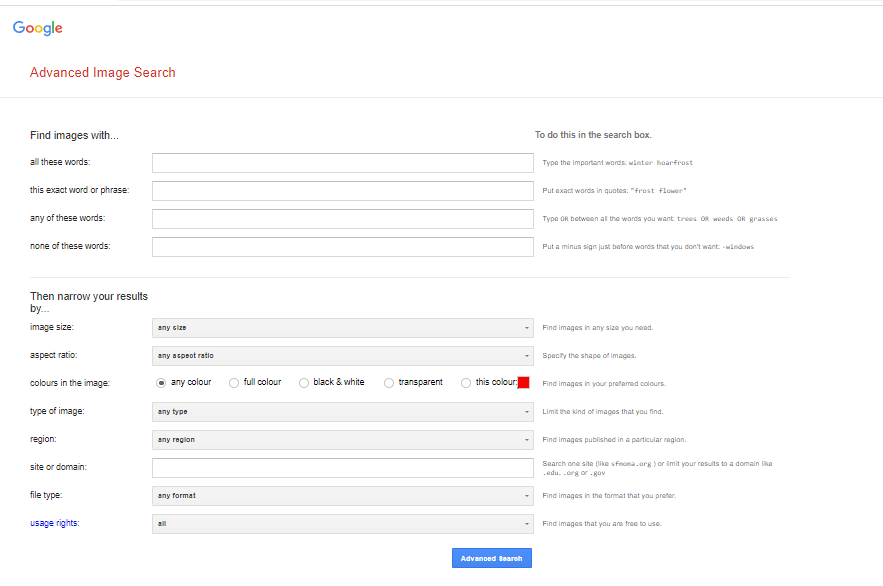Select the "full colour" radio button

(232, 382)
